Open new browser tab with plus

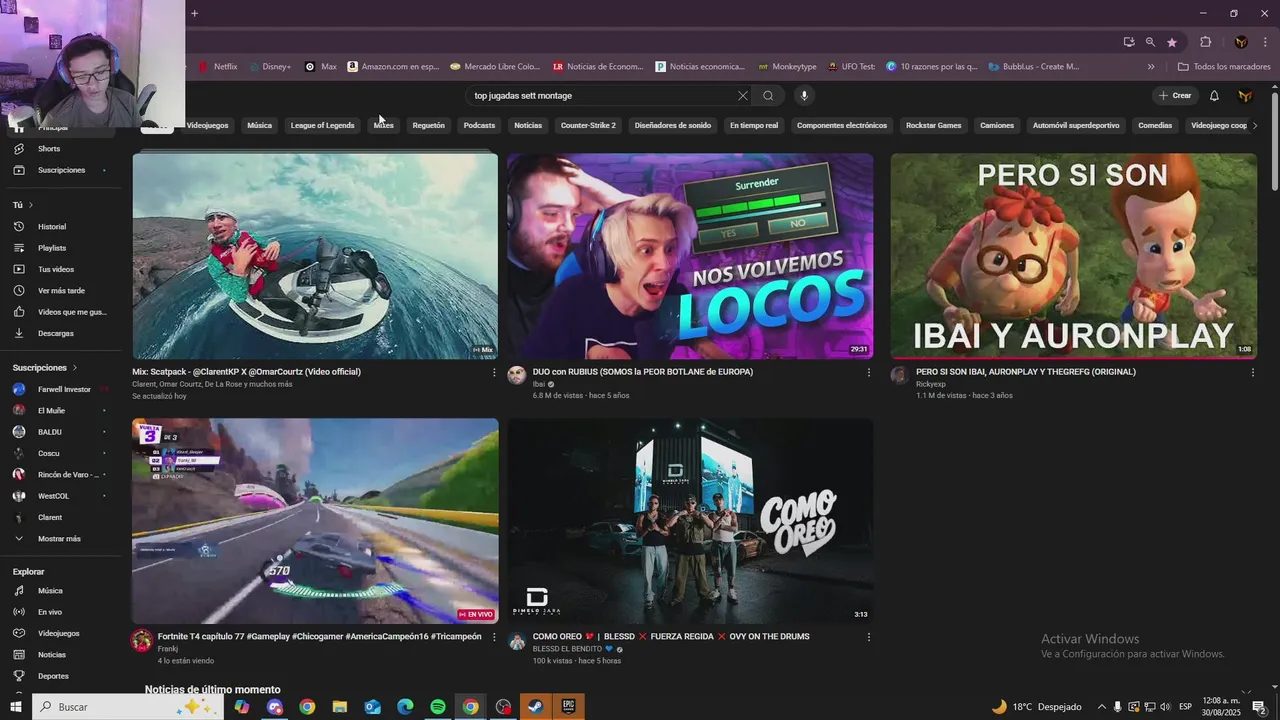tap(195, 13)
